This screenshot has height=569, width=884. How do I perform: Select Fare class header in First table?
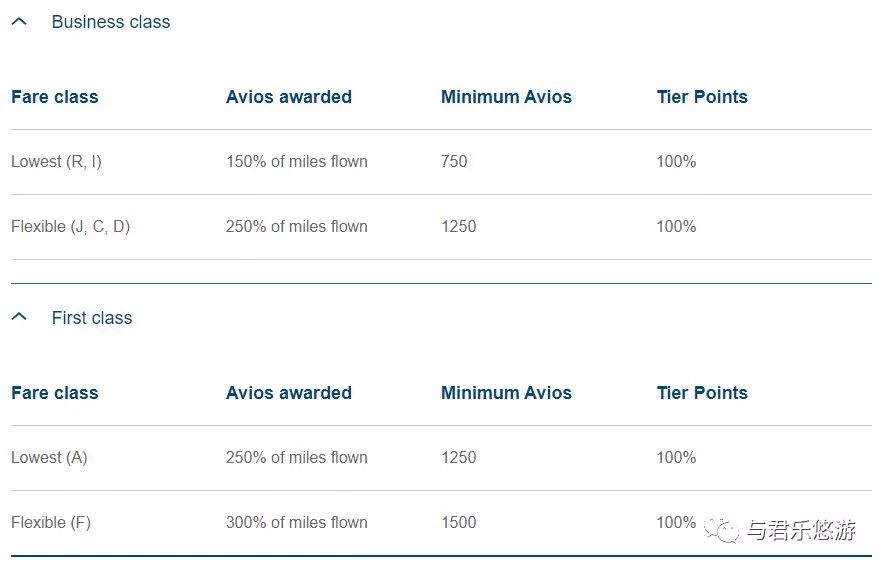pos(55,393)
